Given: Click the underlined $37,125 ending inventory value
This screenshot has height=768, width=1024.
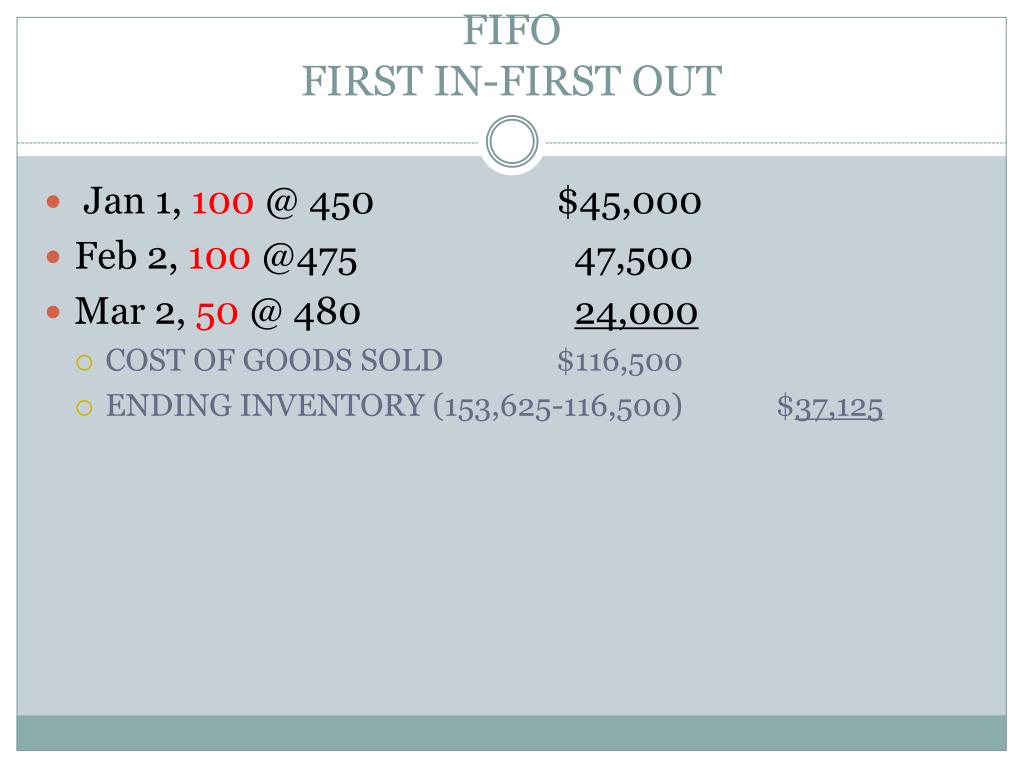Looking at the screenshot, I should 830,408.
